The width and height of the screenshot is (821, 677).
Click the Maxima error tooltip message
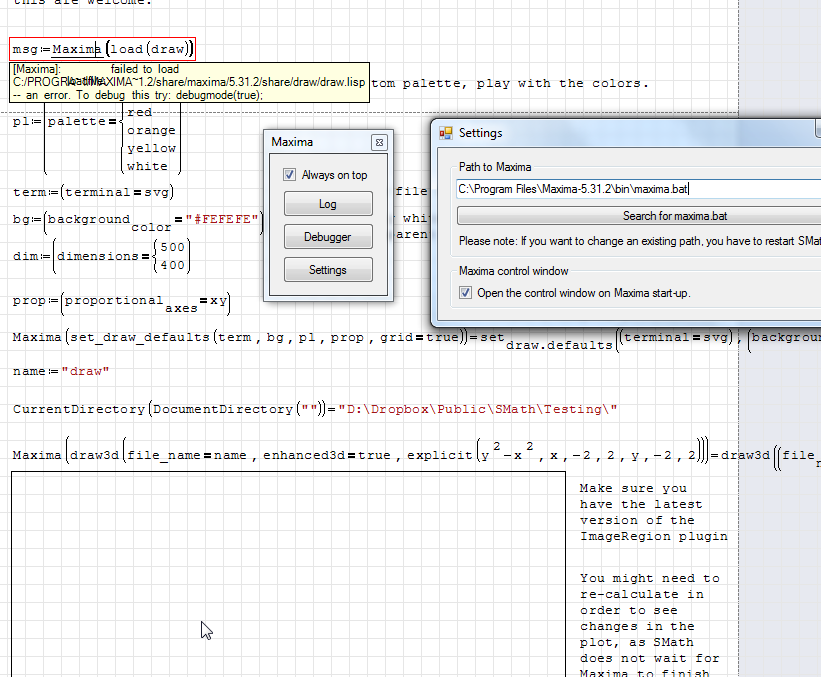140,82
